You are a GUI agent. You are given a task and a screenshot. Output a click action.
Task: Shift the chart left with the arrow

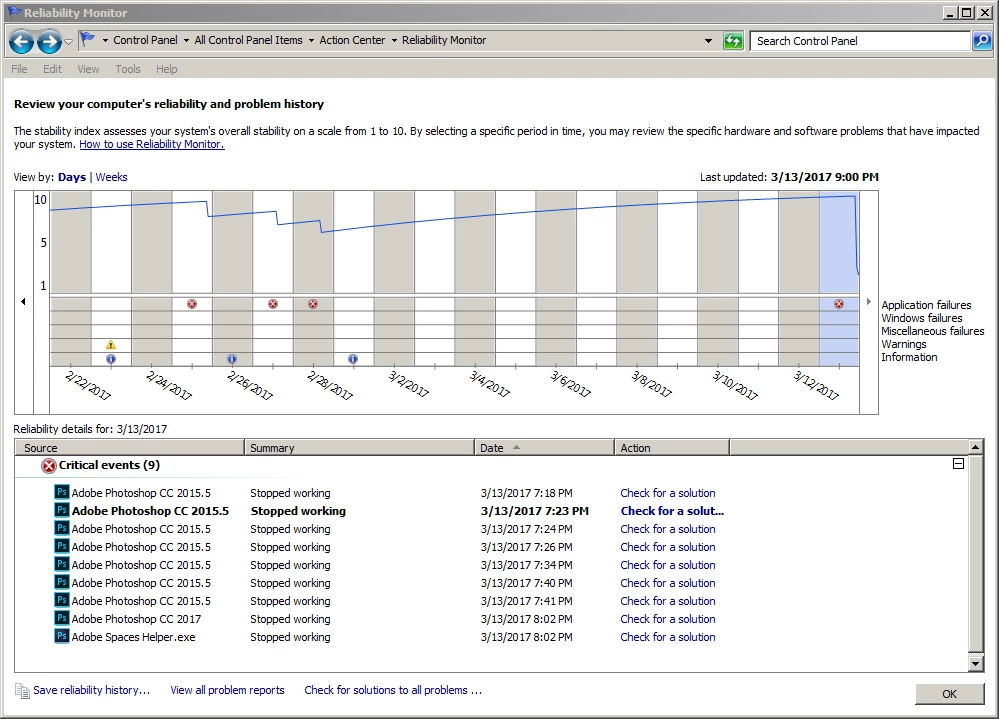click(x=24, y=301)
